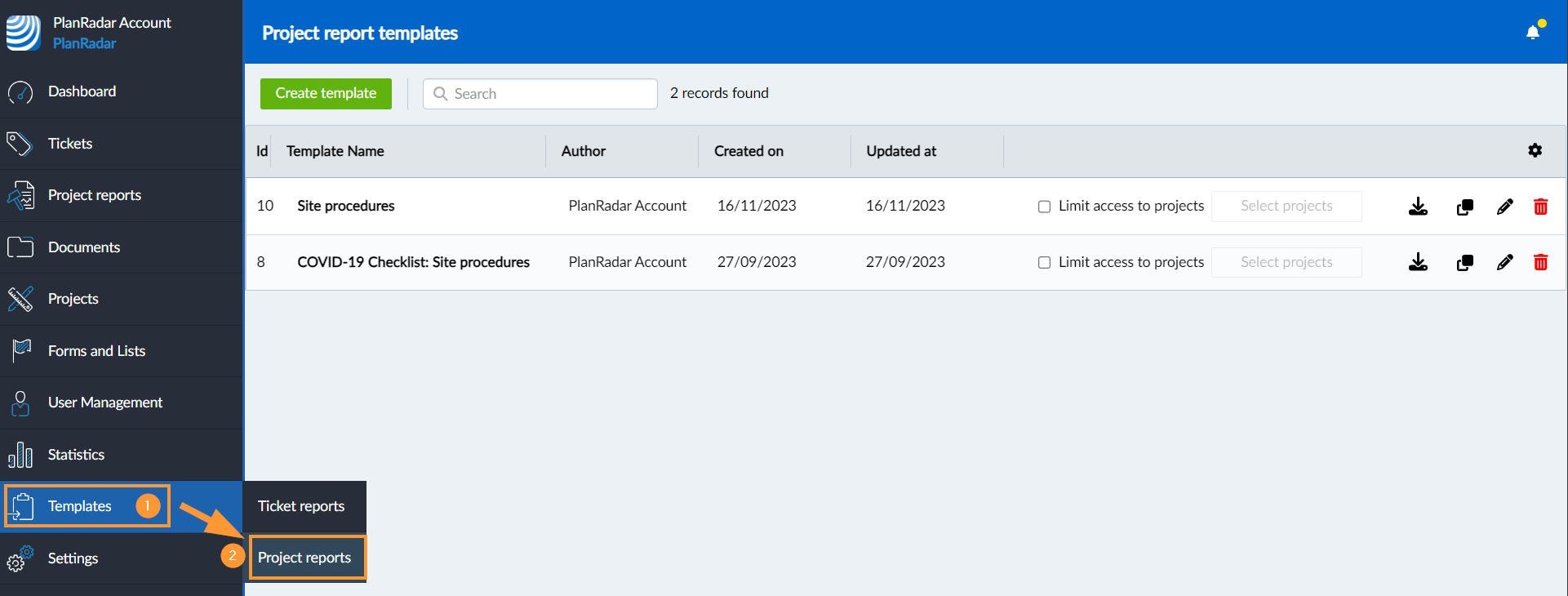
Task: Click the Create template button
Action: [x=326, y=93]
